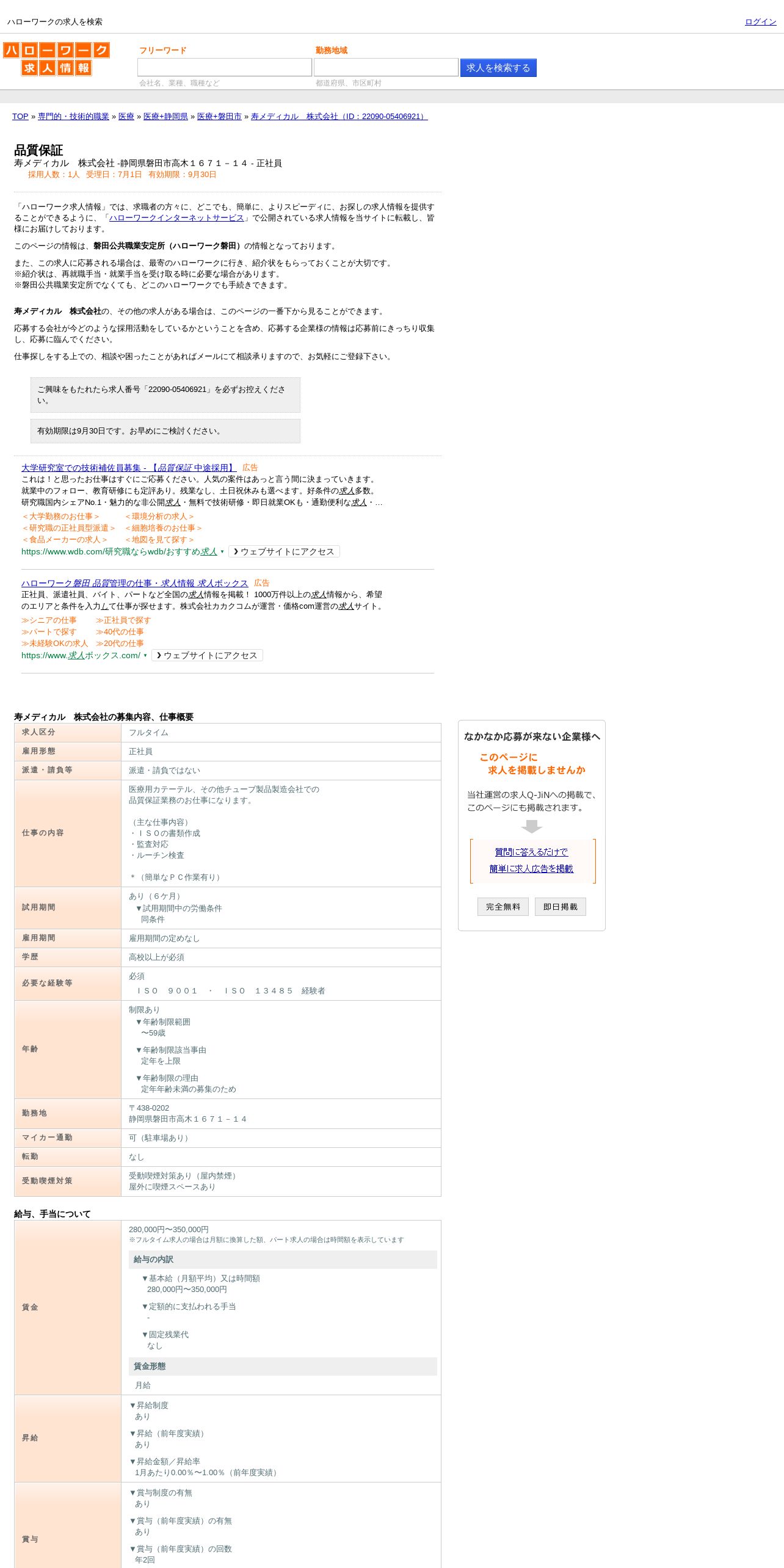Click the 正社員 value in 雇用形態 row
Image resolution: width=784 pixels, height=1568 pixels.
click(141, 752)
